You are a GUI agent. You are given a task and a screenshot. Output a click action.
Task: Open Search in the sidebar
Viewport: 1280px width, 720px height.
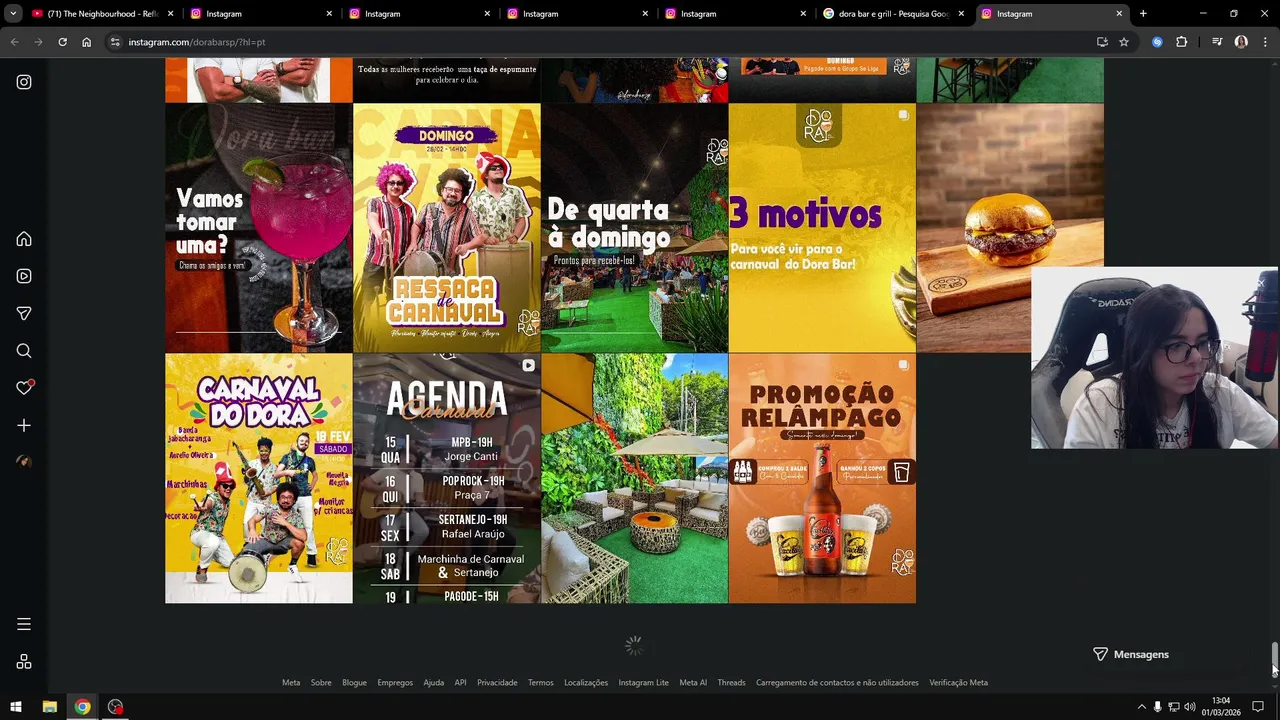click(x=24, y=351)
